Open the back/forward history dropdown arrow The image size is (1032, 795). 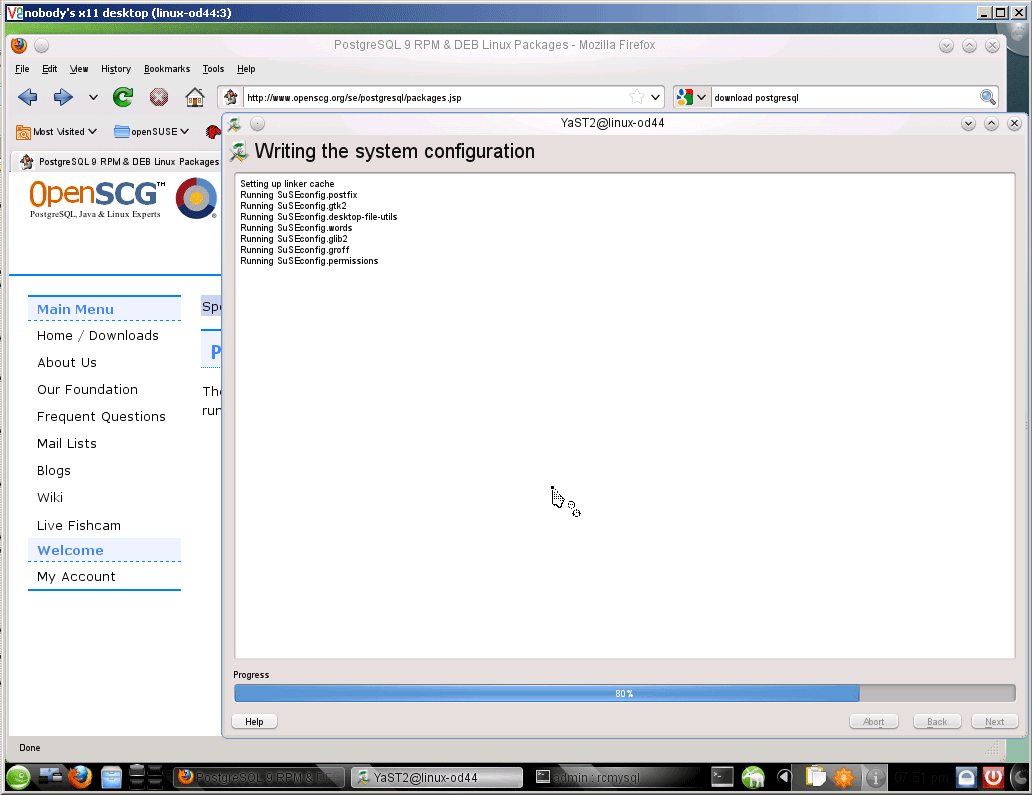(93, 97)
